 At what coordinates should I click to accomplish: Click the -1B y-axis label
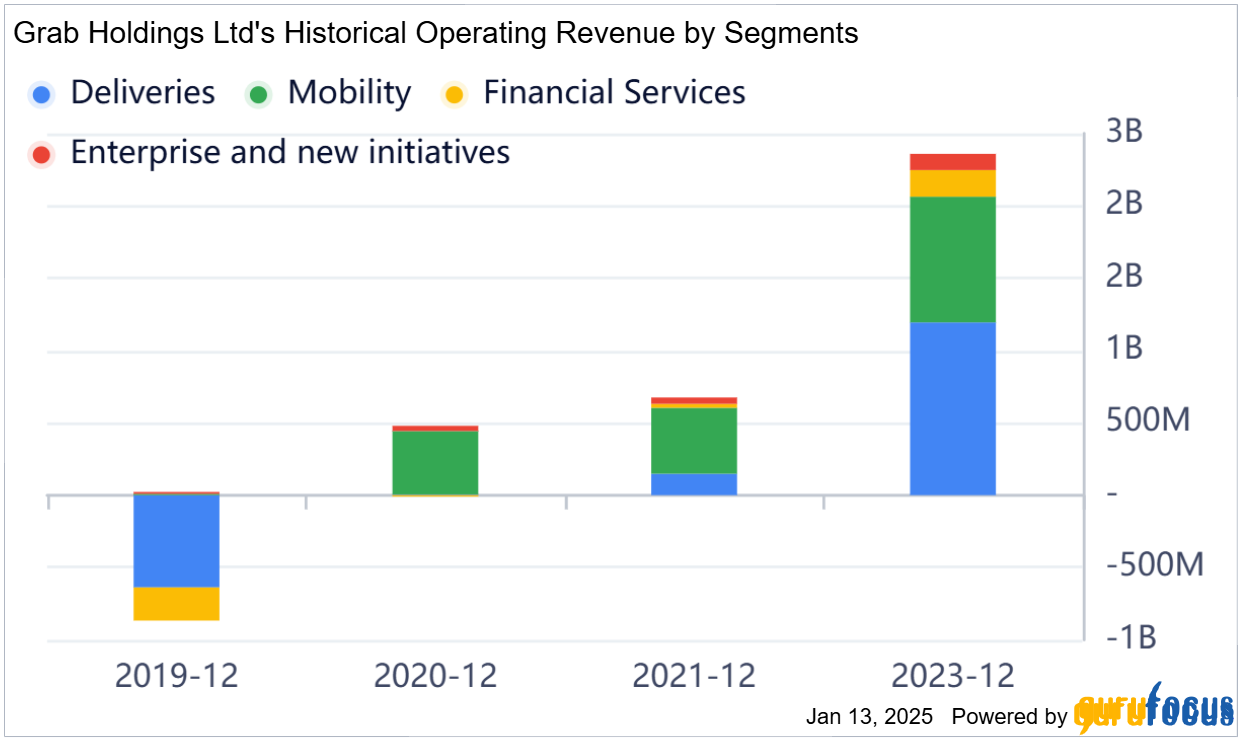coord(1130,637)
